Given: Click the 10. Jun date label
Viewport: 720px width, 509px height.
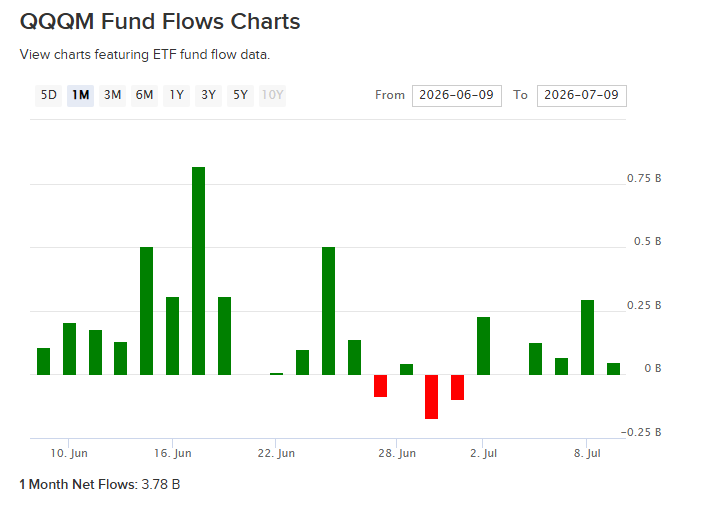Looking at the screenshot, I should click(x=69, y=453).
